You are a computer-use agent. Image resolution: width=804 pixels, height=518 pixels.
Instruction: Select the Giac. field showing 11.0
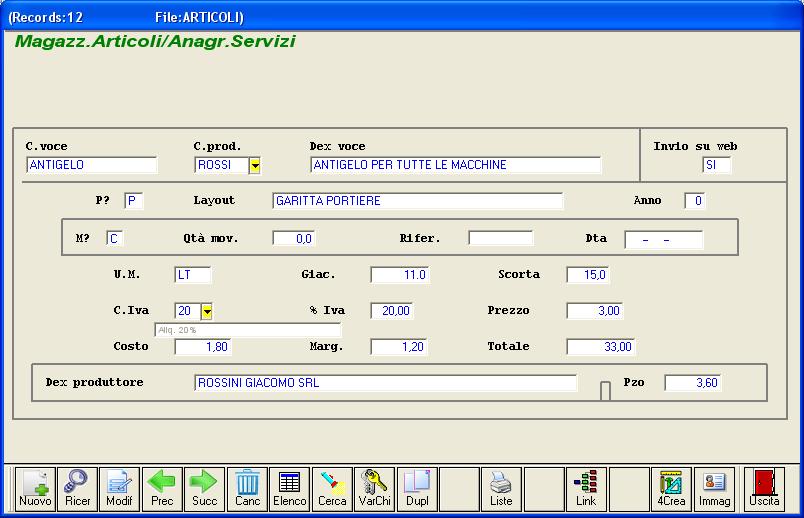coord(400,274)
